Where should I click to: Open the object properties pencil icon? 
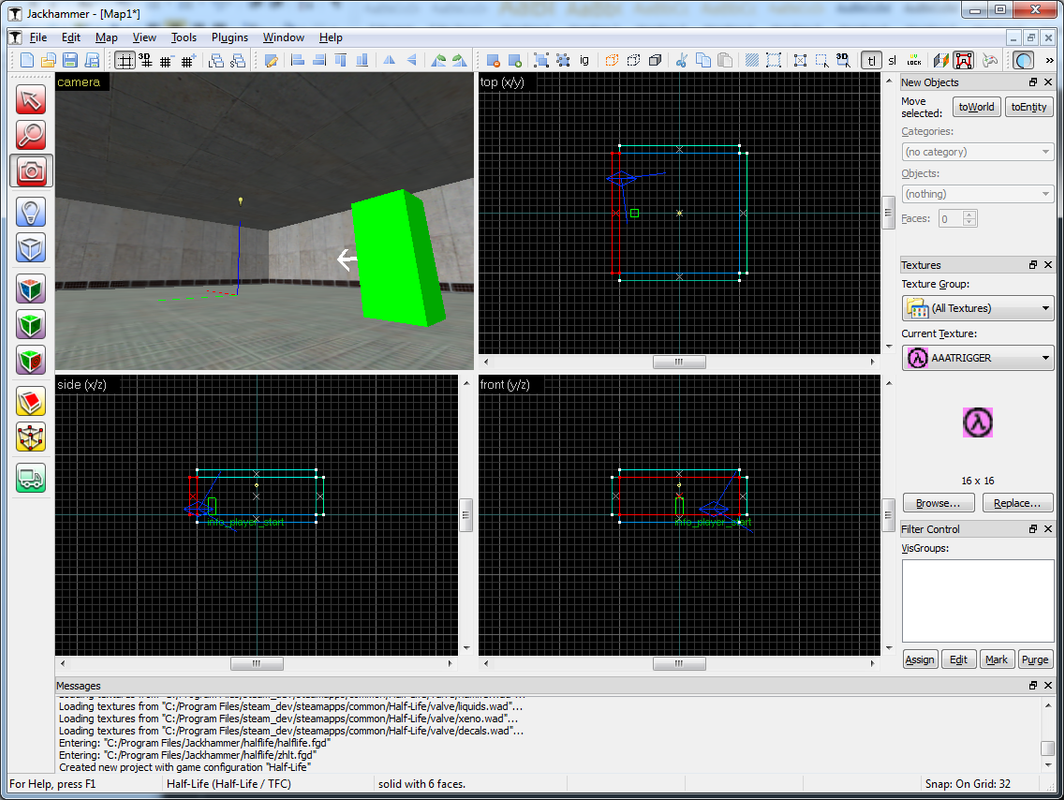click(x=271, y=60)
